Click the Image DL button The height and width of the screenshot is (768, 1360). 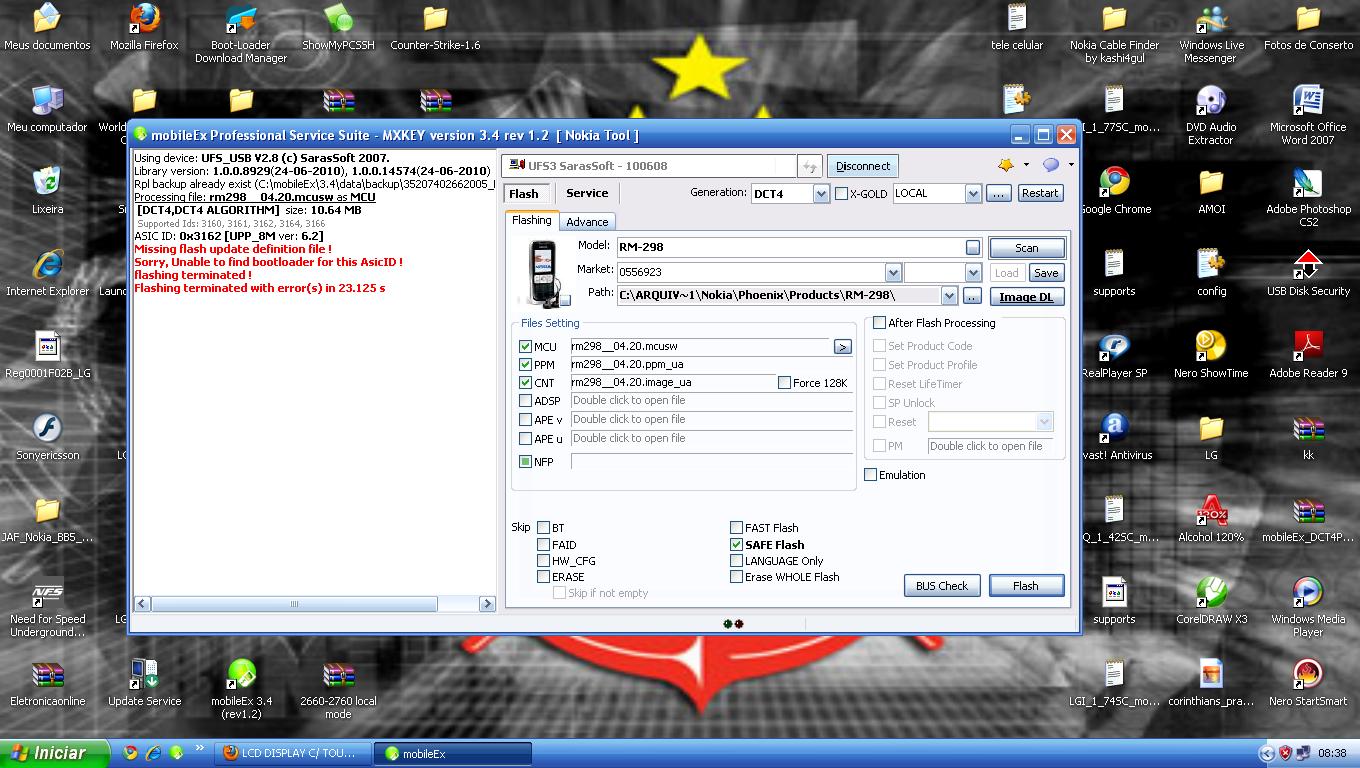point(1027,297)
